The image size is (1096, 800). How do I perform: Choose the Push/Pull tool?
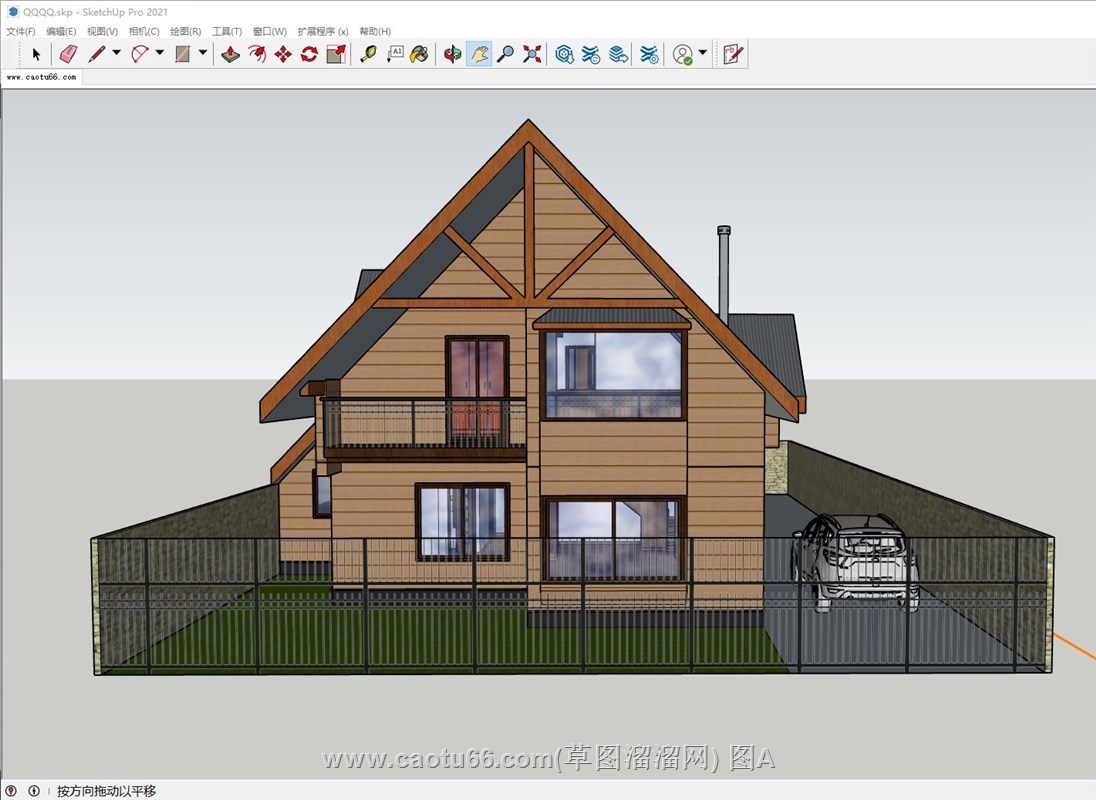(230, 54)
